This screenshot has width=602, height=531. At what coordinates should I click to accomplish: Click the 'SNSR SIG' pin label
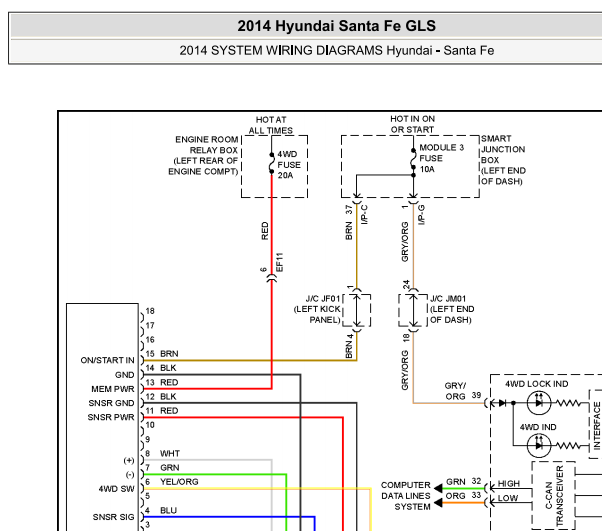[113, 517]
